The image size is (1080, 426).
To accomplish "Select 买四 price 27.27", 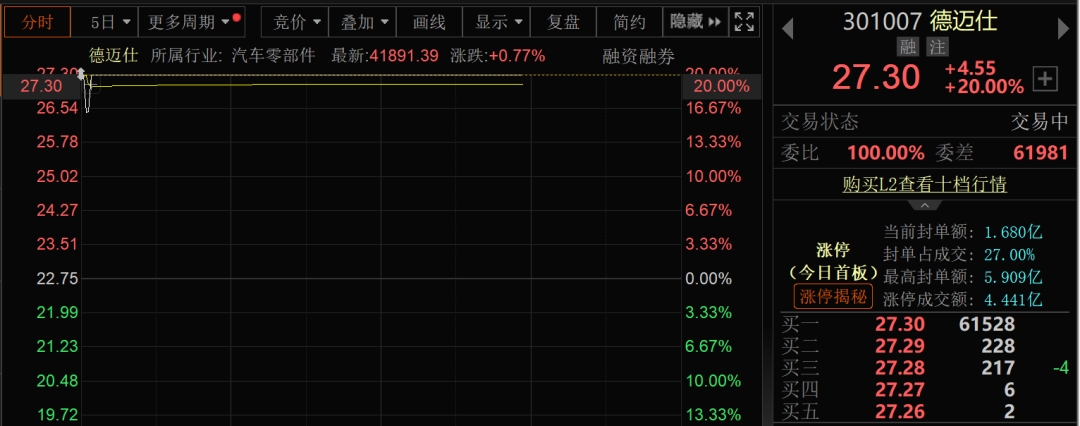I will coord(900,391).
